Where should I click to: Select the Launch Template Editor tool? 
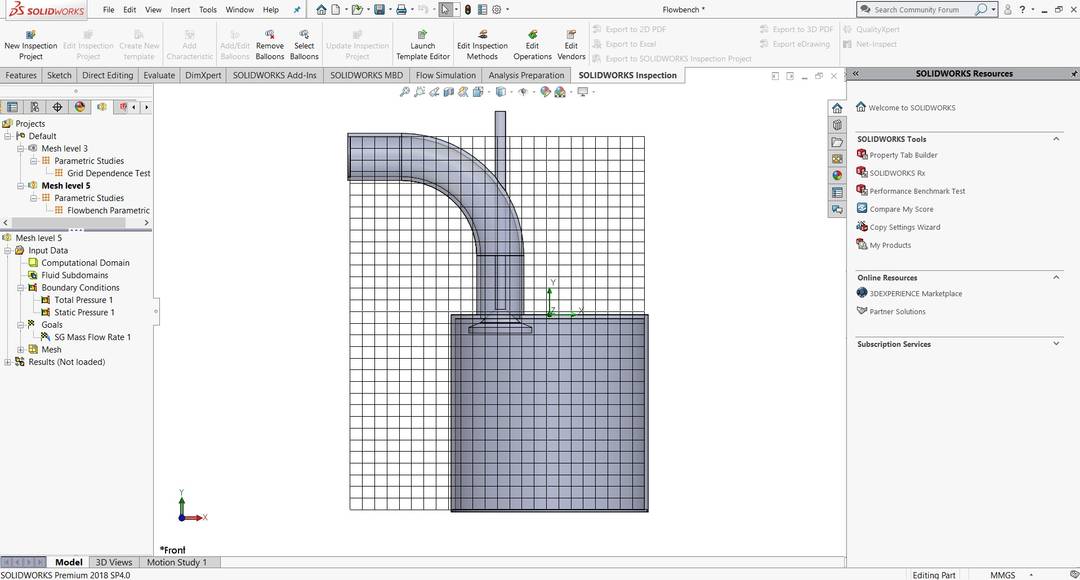[x=422, y=44]
